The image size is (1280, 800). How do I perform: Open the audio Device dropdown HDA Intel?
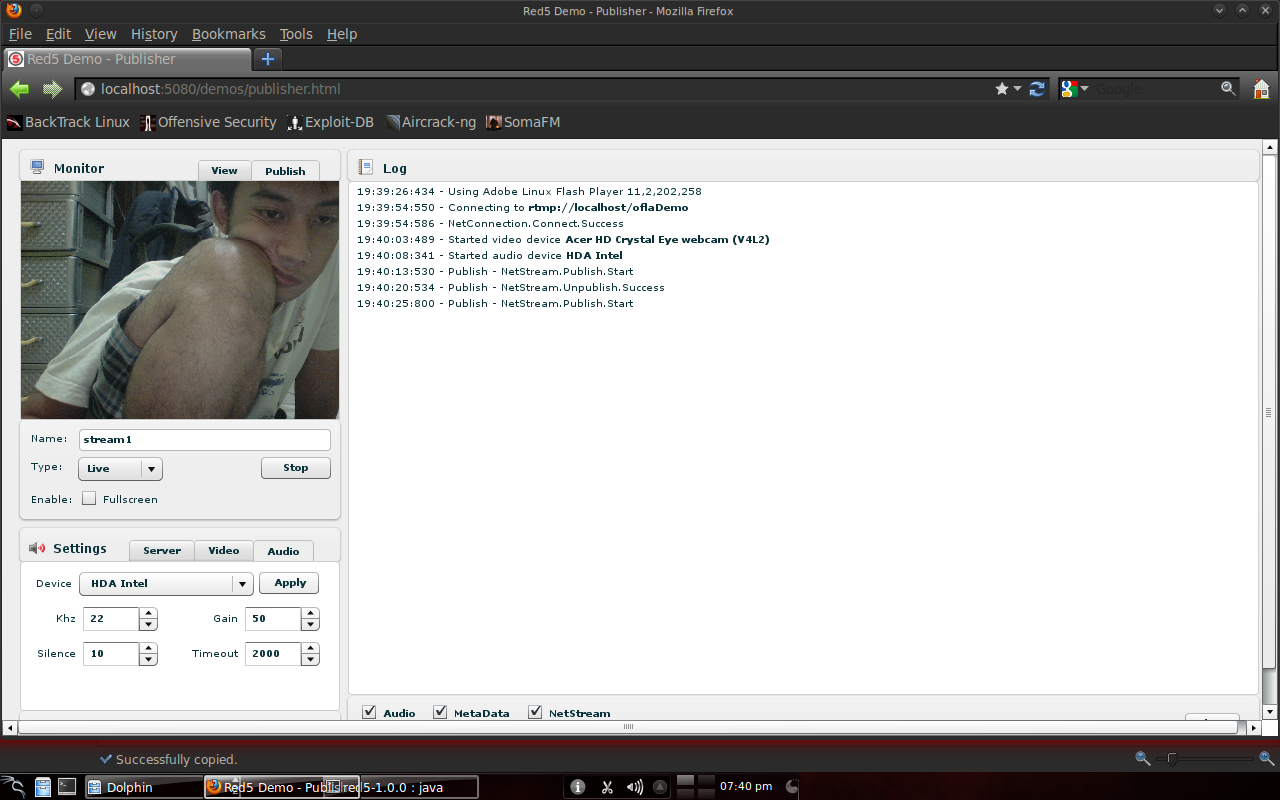pyautogui.click(x=166, y=584)
